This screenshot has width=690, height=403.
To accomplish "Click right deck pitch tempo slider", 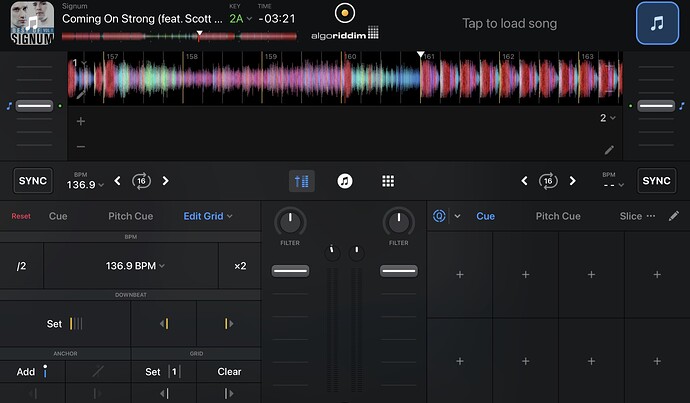I will pos(656,106).
